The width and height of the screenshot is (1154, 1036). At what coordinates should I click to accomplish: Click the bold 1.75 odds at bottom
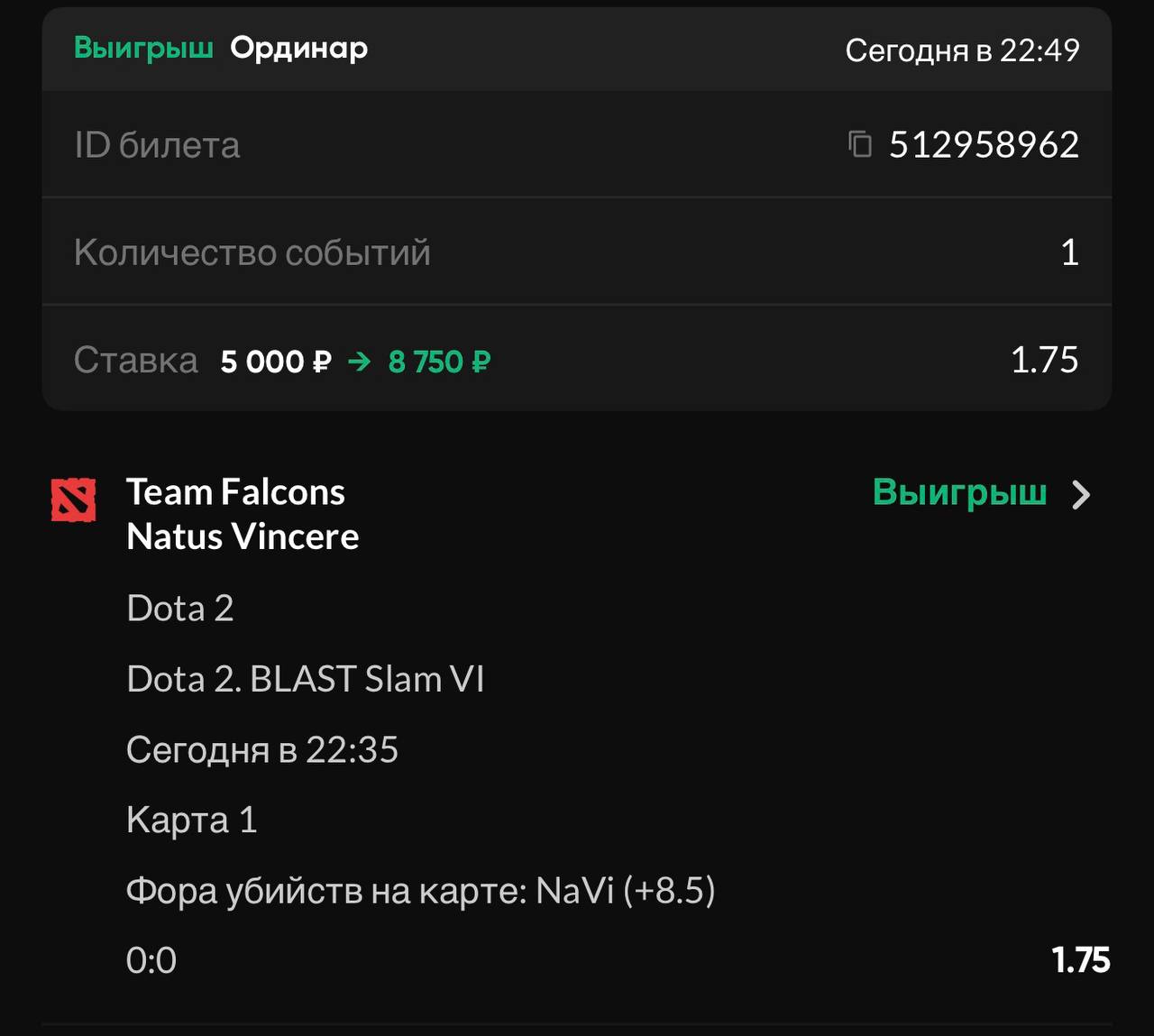pyautogui.click(x=1080, y=960)
